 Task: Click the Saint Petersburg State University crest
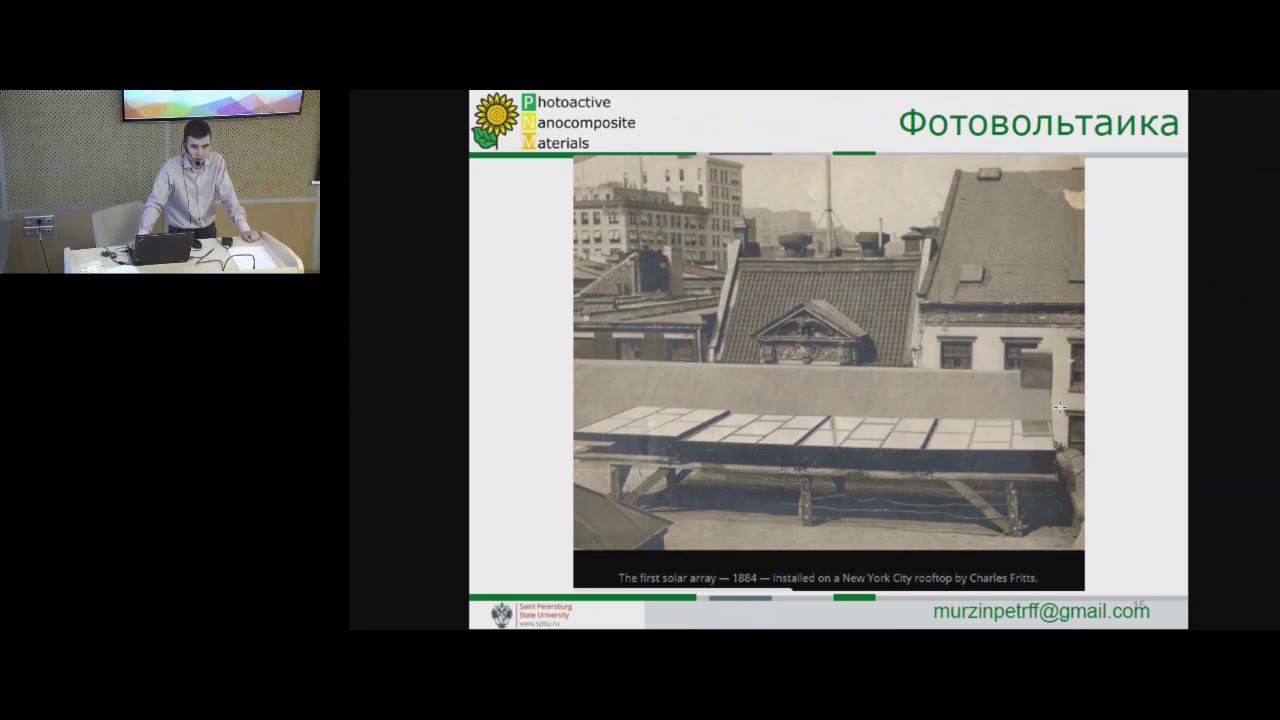[502, 614]
